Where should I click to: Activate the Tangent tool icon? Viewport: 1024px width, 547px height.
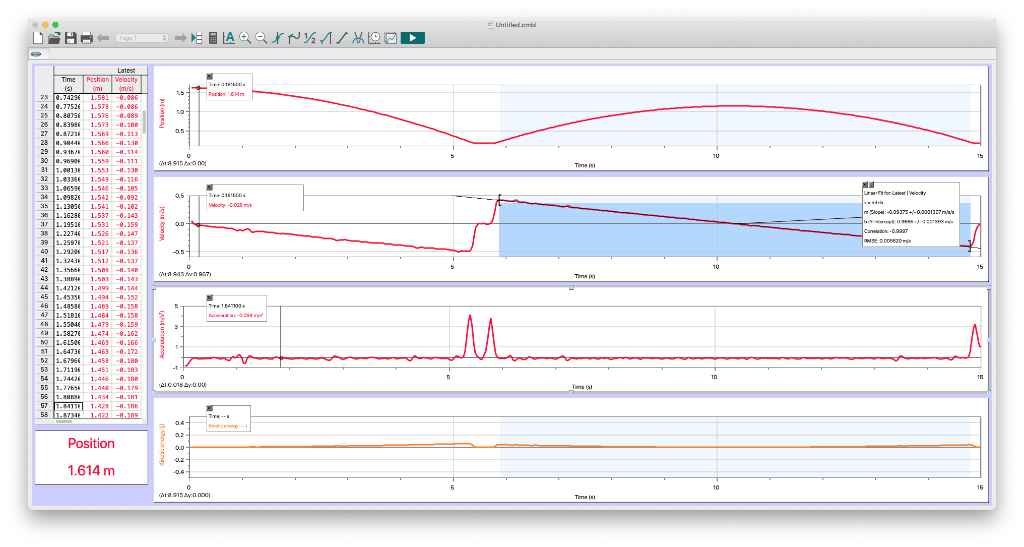294,39
